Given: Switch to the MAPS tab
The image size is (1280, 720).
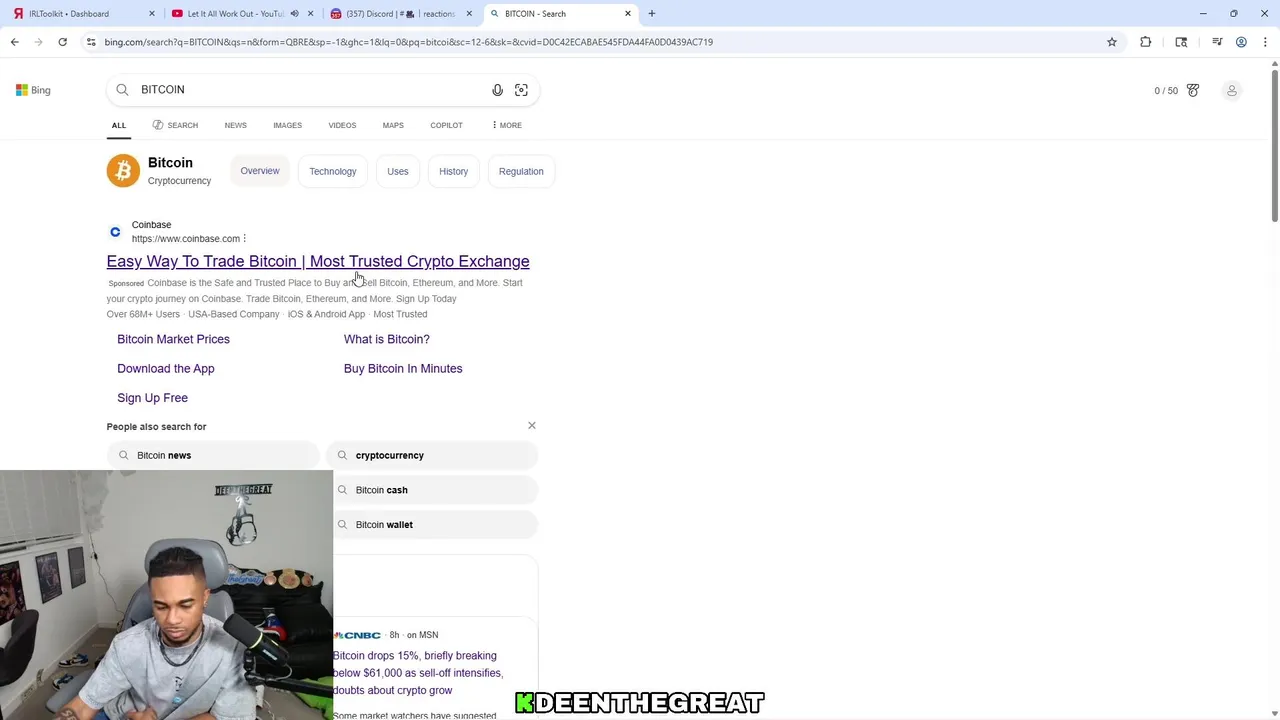Looking at the screenshot, I should click(393, 125).
